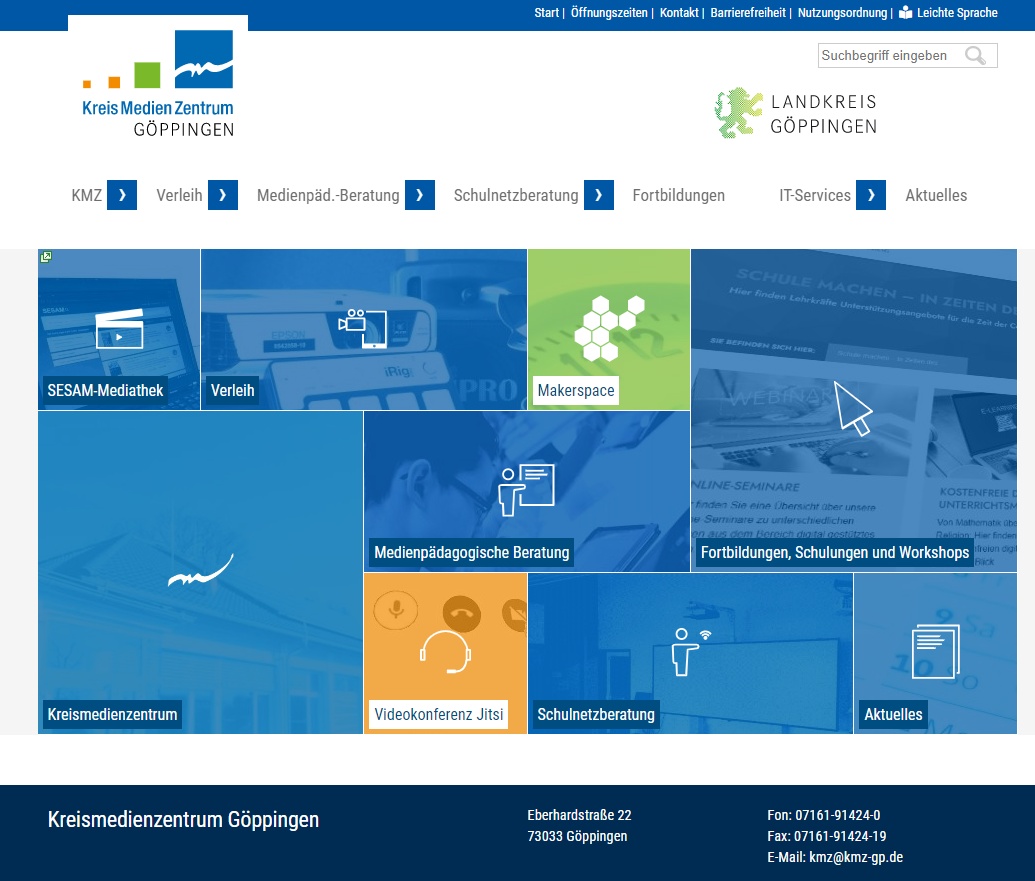The image size is (1035, 881).
Task: Expand the Verleih submenu chevron
Action: coord(223,196)
